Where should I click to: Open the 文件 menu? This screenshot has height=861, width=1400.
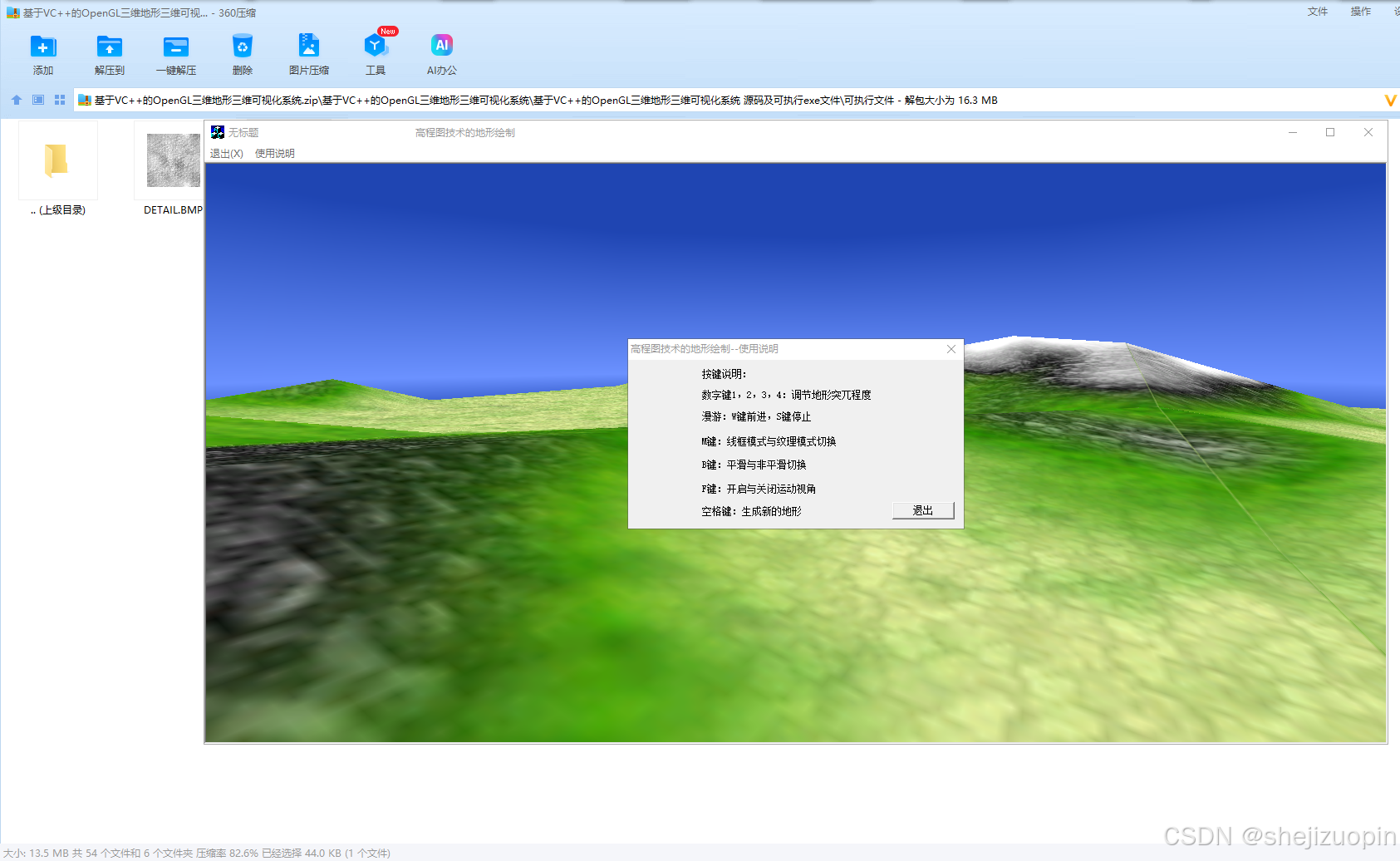click(x=1316, y=12)
